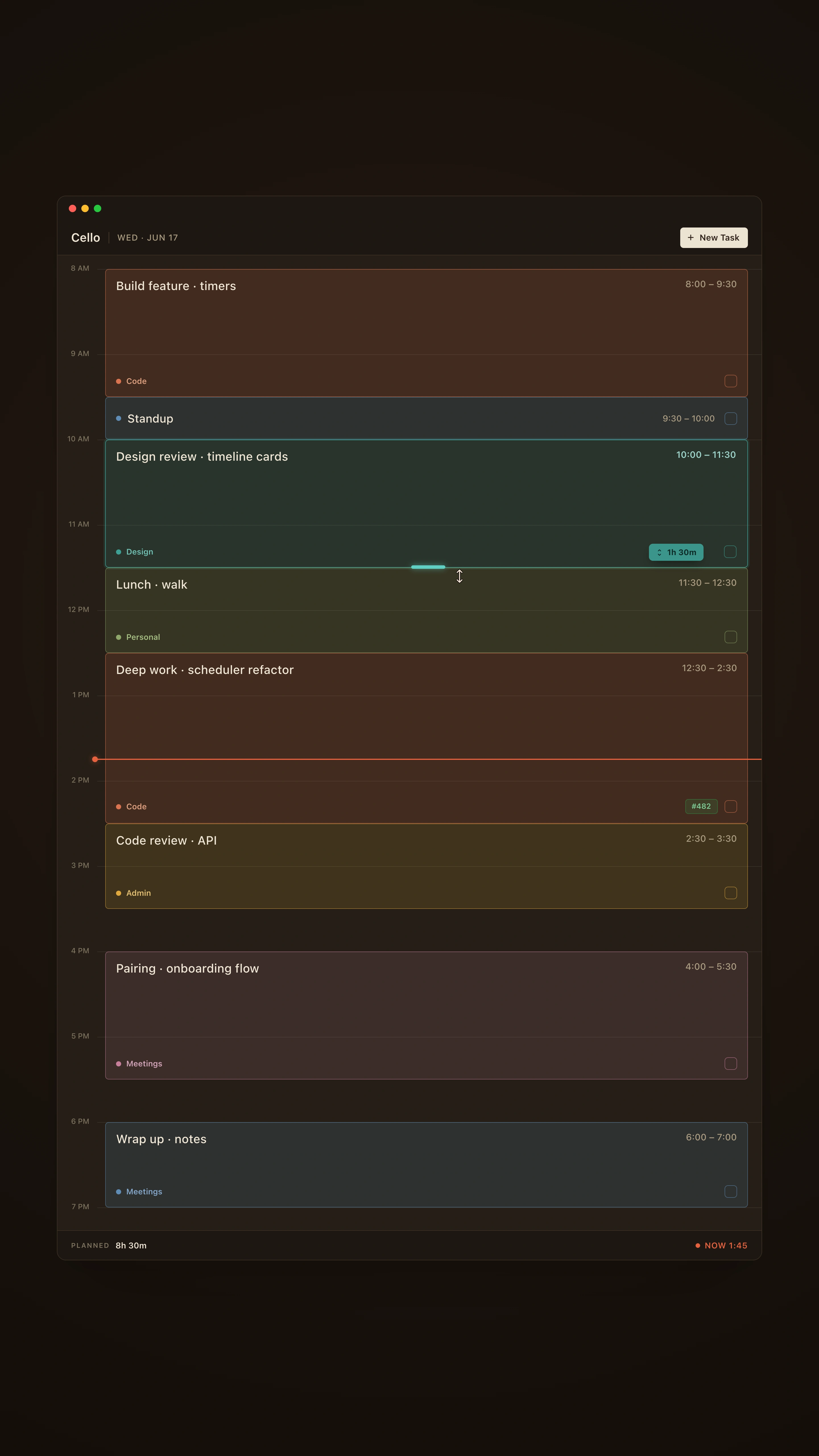Maximize the window with green button

(97, 208)
